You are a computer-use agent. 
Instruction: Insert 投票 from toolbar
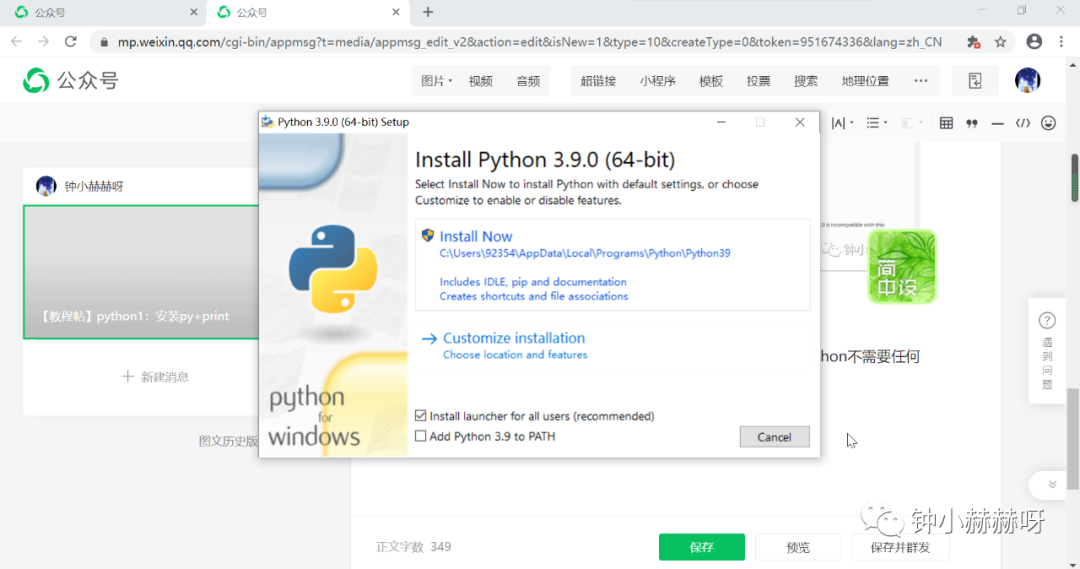758,81
